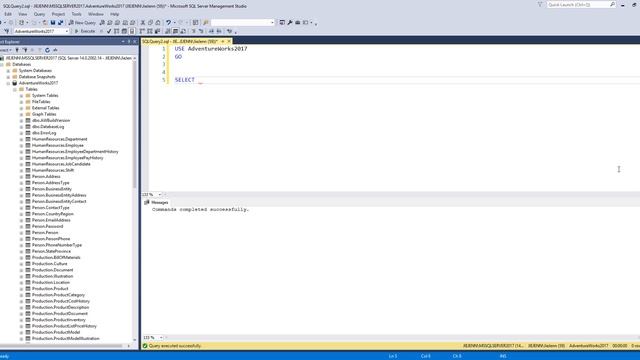Image resolution: width=640 pixels, height=360 pixels.
Task: Click the Copy icon in the toolbar
Action: (x=150, y=22)
